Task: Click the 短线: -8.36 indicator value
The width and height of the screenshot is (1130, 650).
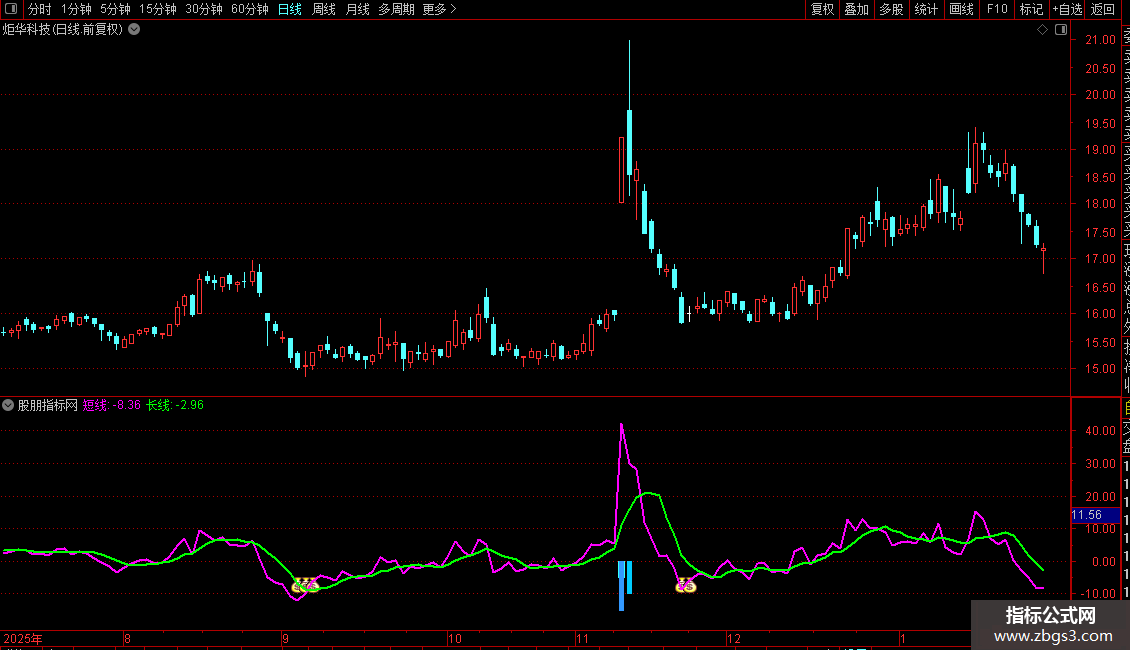Action: [x=112, y=405]
